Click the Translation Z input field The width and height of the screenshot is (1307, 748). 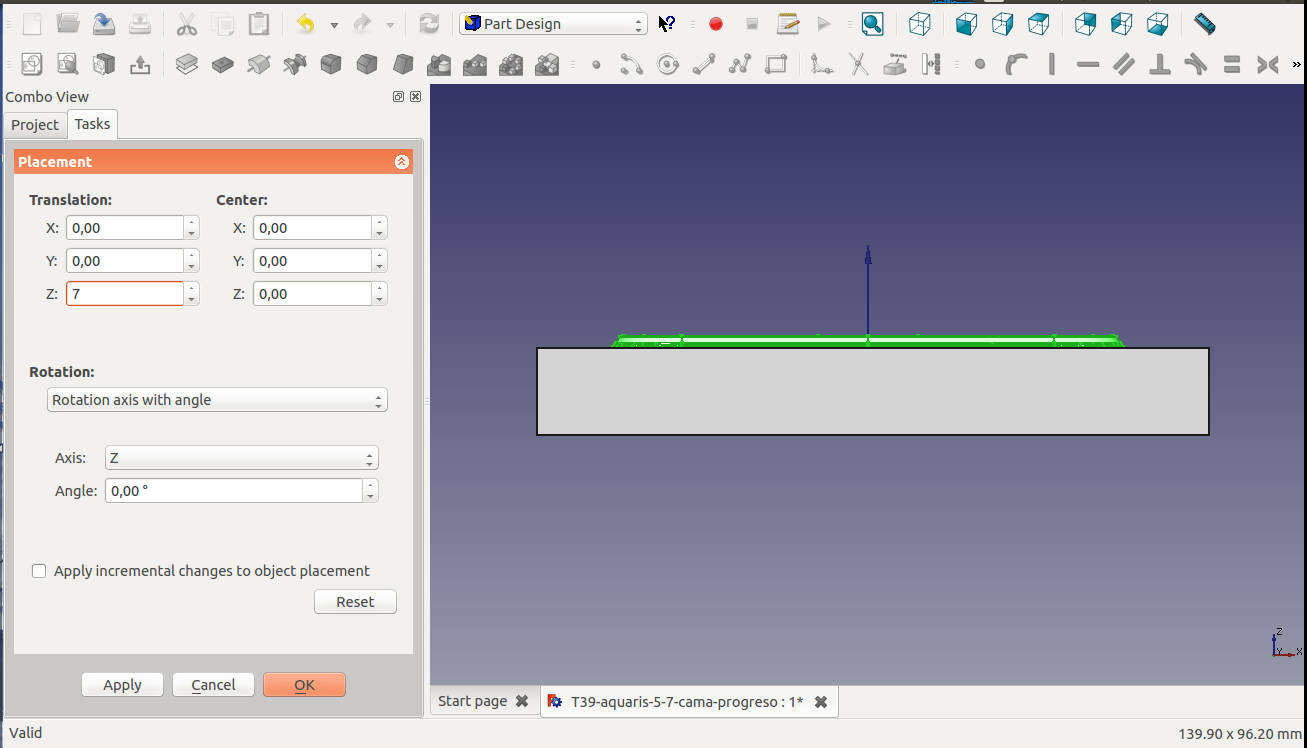point(125,294)
